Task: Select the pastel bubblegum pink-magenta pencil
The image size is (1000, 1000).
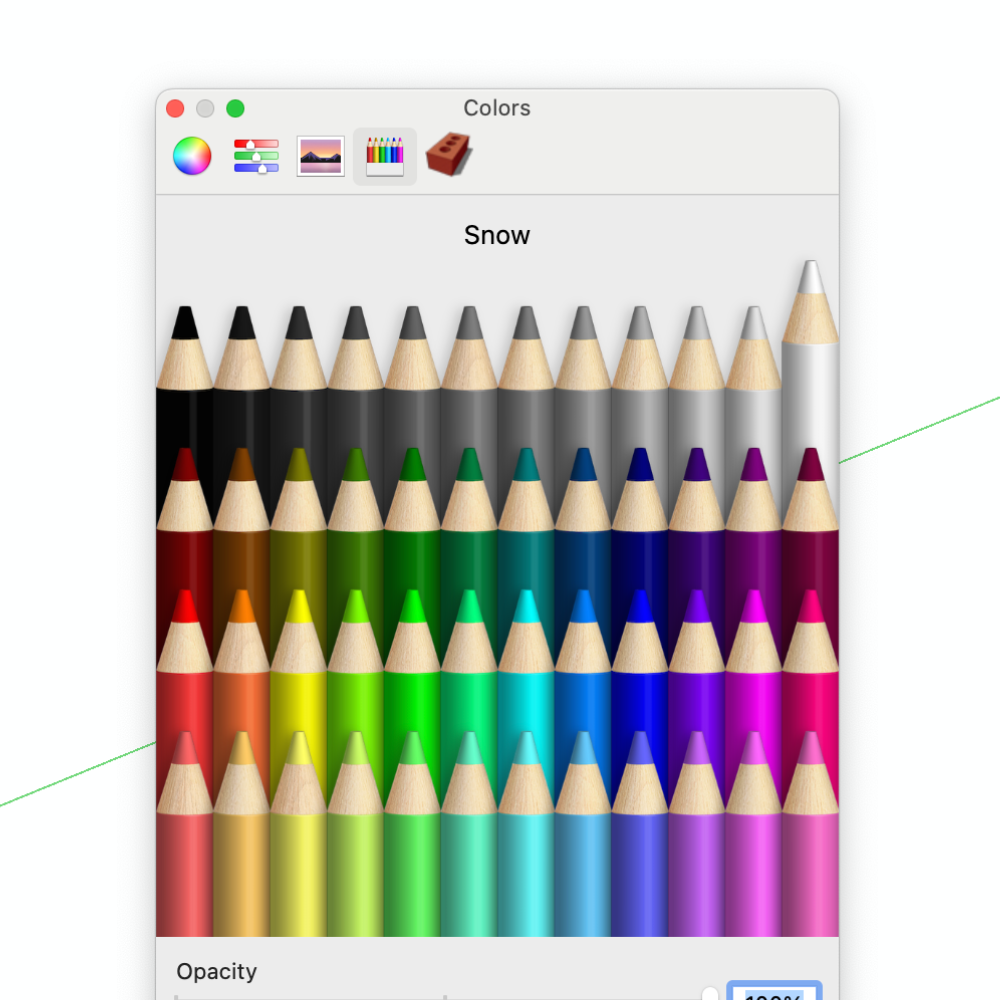Action: (x=753, y=833)
